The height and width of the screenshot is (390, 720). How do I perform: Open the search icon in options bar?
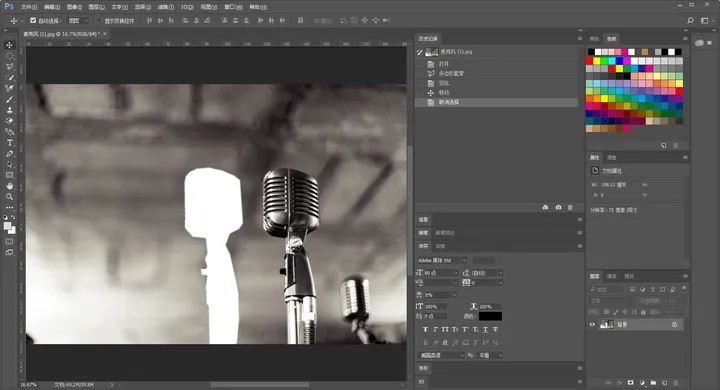pyautogui.click(x=690, y=21)
